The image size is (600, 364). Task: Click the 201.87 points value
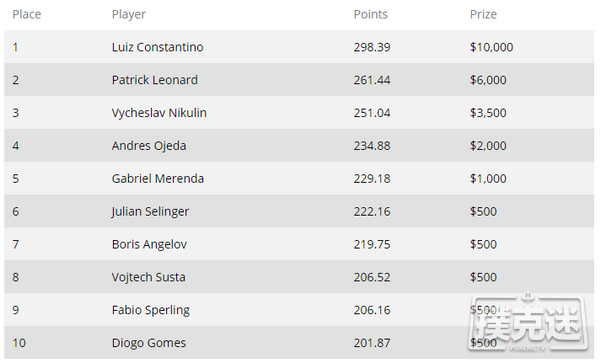372,343
